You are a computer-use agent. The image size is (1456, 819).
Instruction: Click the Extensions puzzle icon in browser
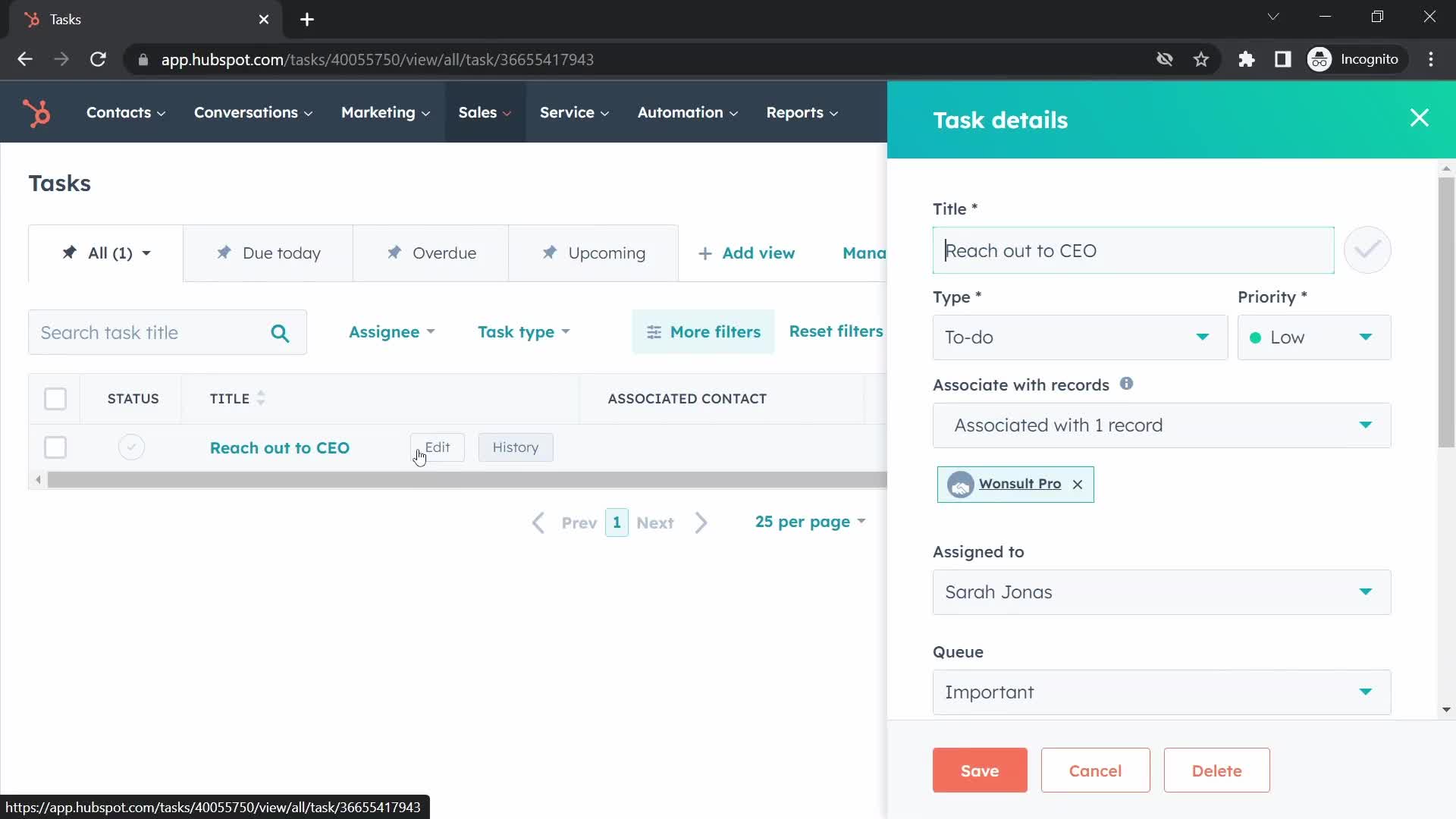tap(1247, 59)
